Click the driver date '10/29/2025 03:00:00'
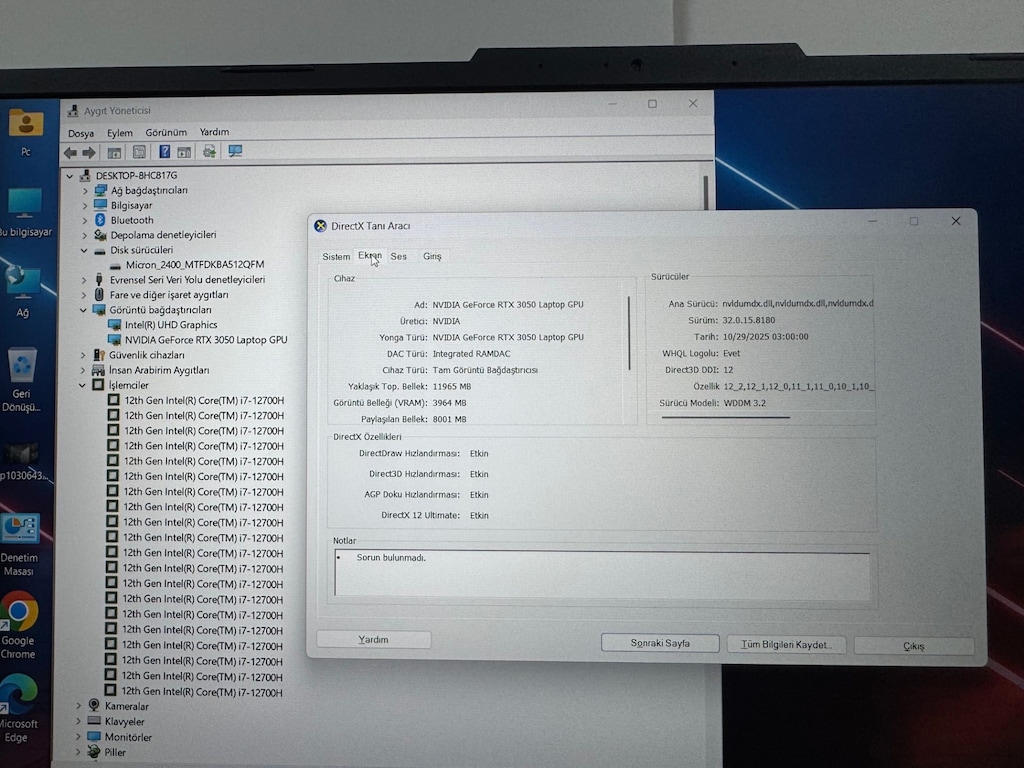Image resolution: width=1024 pixels, height=768 pixels. coord(765,337)
